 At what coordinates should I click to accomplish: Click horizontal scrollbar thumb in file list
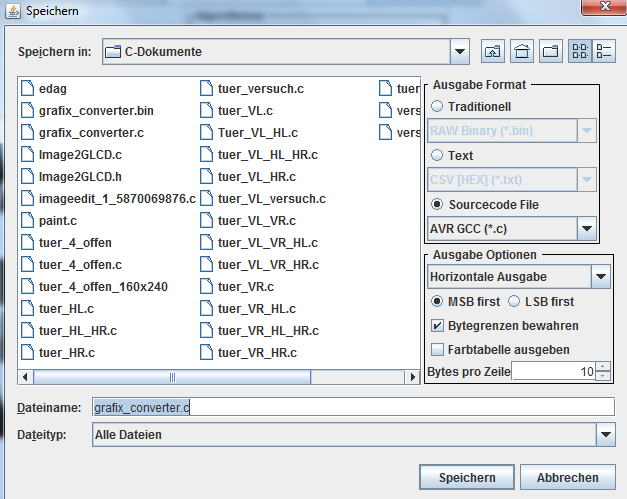click(x=172, y=377)
